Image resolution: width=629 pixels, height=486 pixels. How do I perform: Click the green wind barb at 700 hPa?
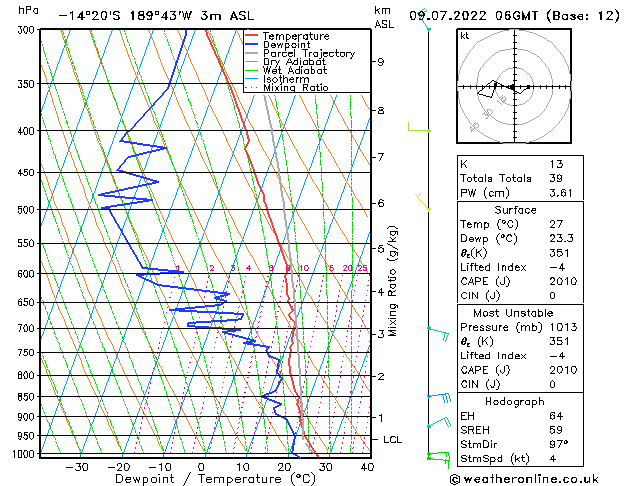point(438,334)
